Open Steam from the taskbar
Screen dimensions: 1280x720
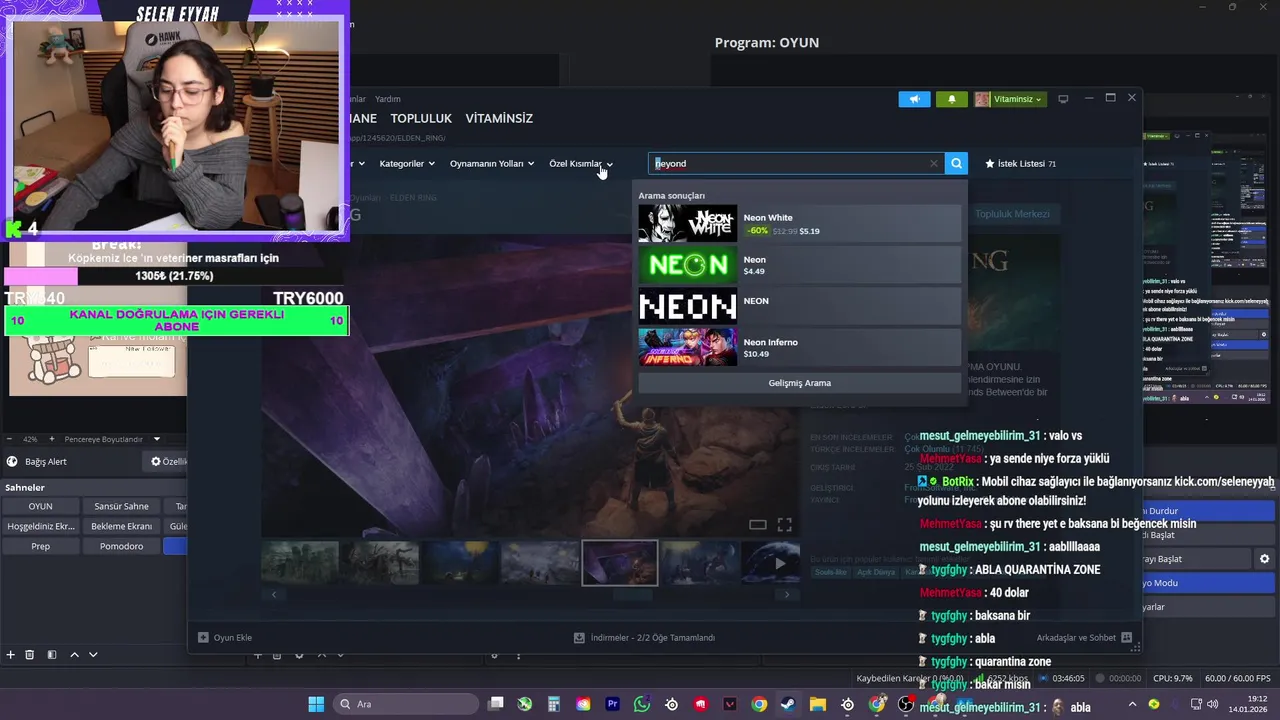pos(788,704)
